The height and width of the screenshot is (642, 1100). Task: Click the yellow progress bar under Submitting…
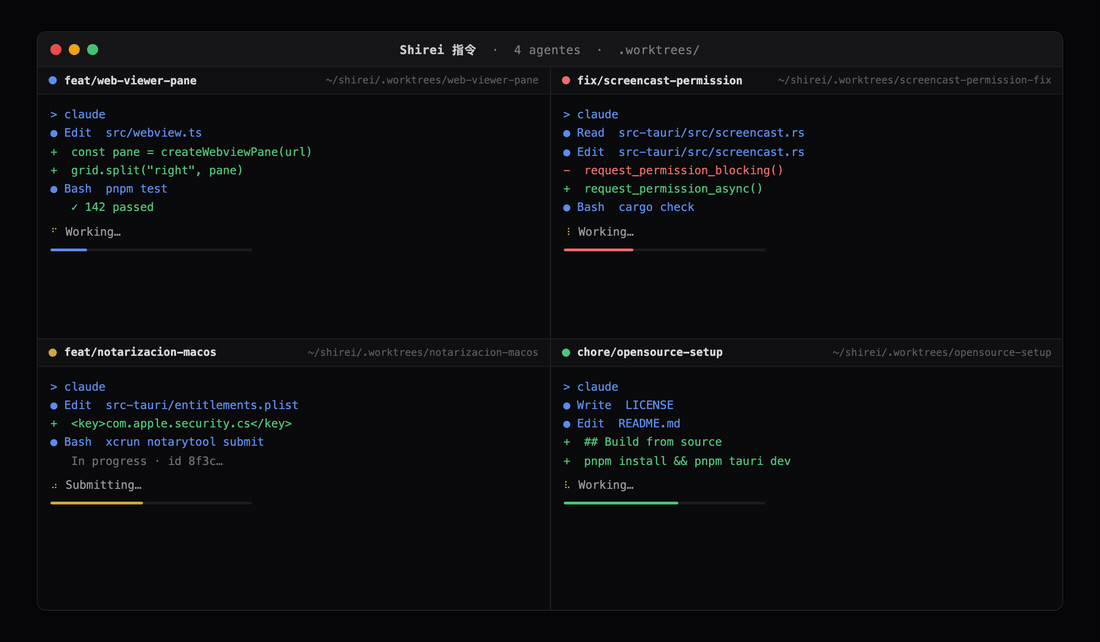click(x=97, y=503)
